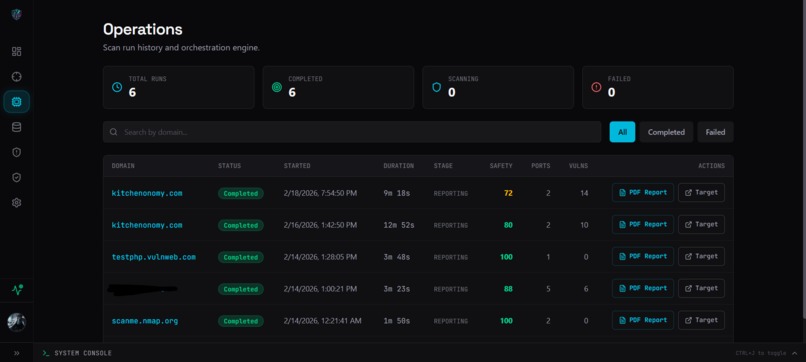Open the System Console bar
Image resolution: width=806 pixels, height=362 pixels.
419,353
